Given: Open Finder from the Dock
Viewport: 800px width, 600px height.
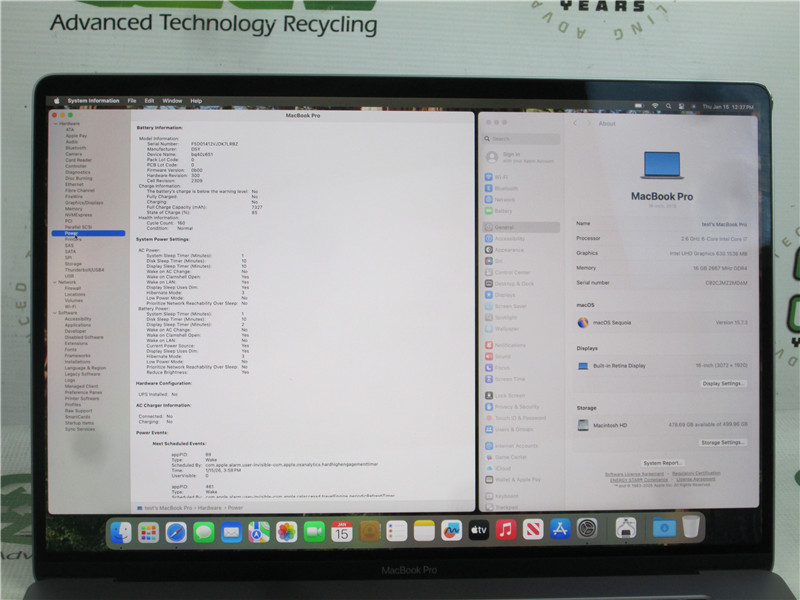Looking at the screenshot, I should [x=121, y=533].
